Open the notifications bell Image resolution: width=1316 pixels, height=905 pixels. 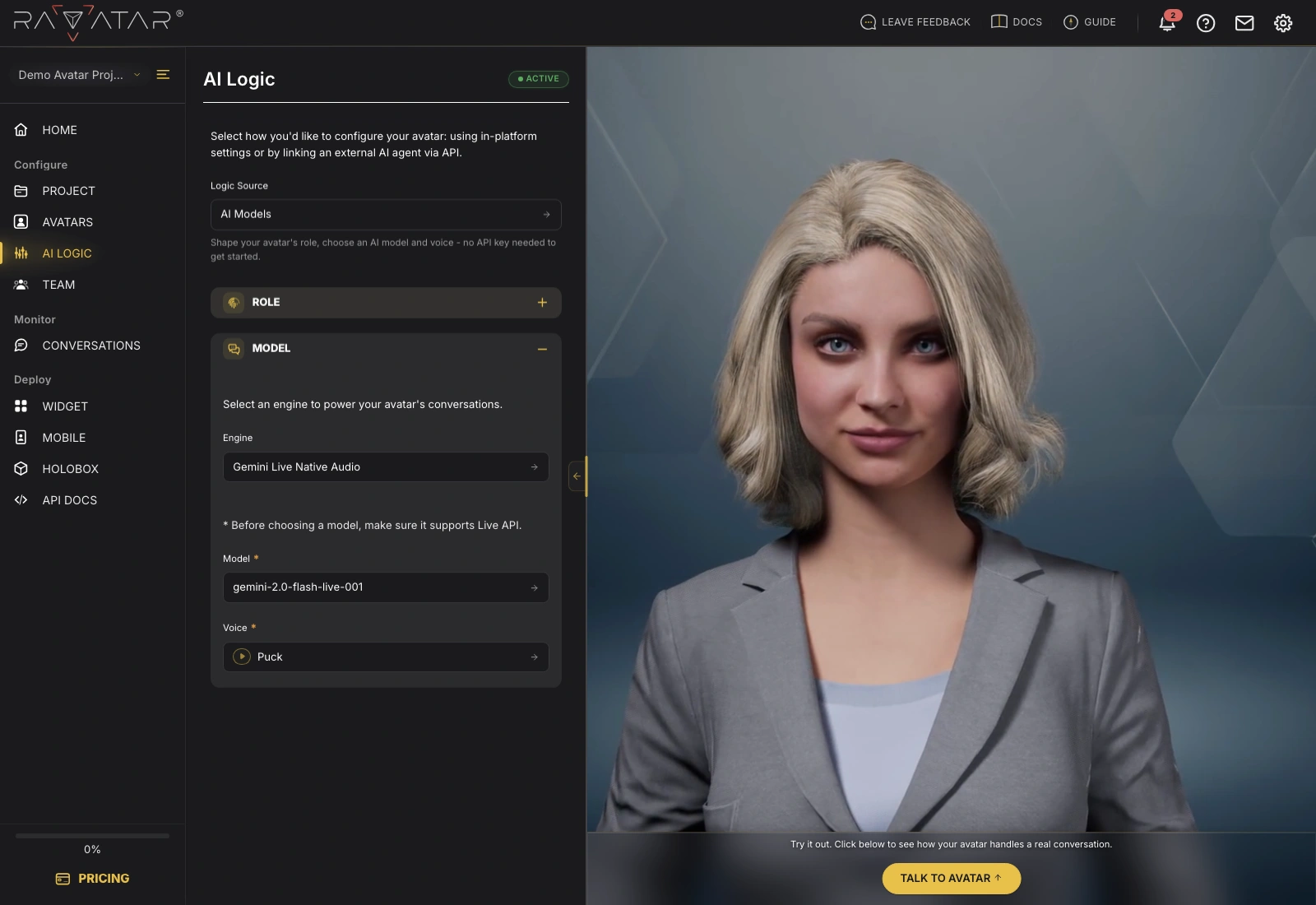1166,24
